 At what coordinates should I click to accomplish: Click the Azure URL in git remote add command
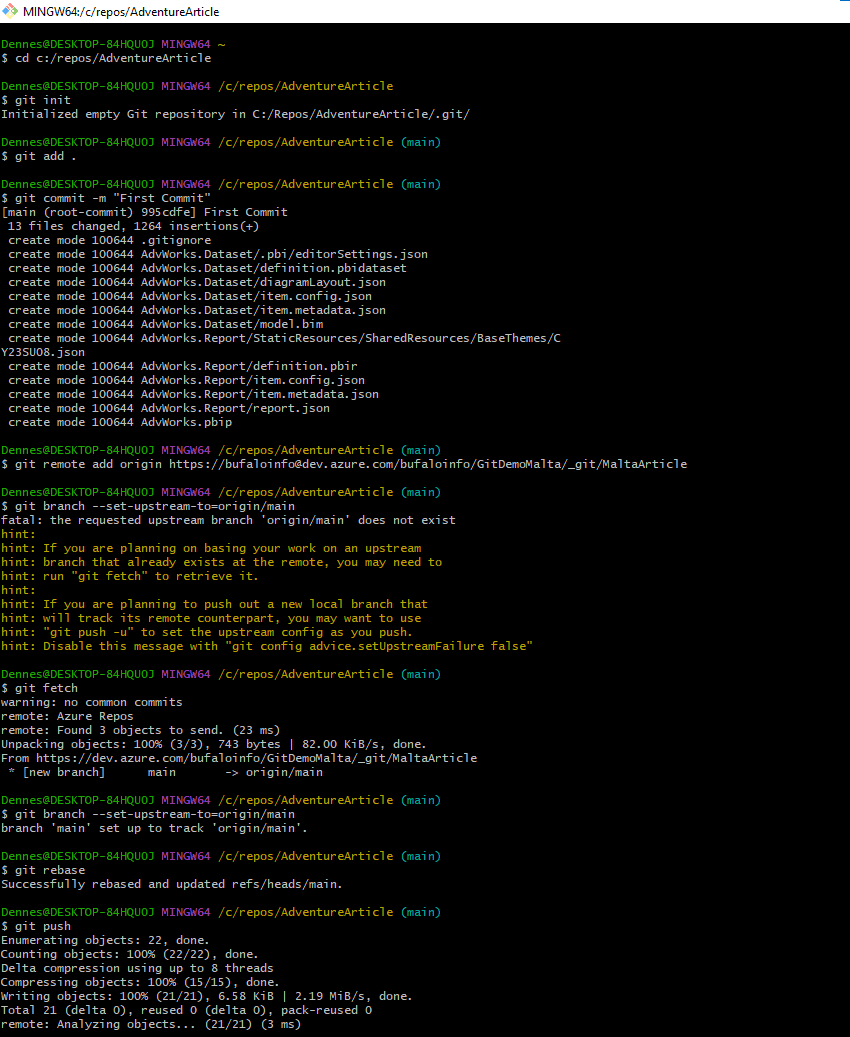[439, 464]
